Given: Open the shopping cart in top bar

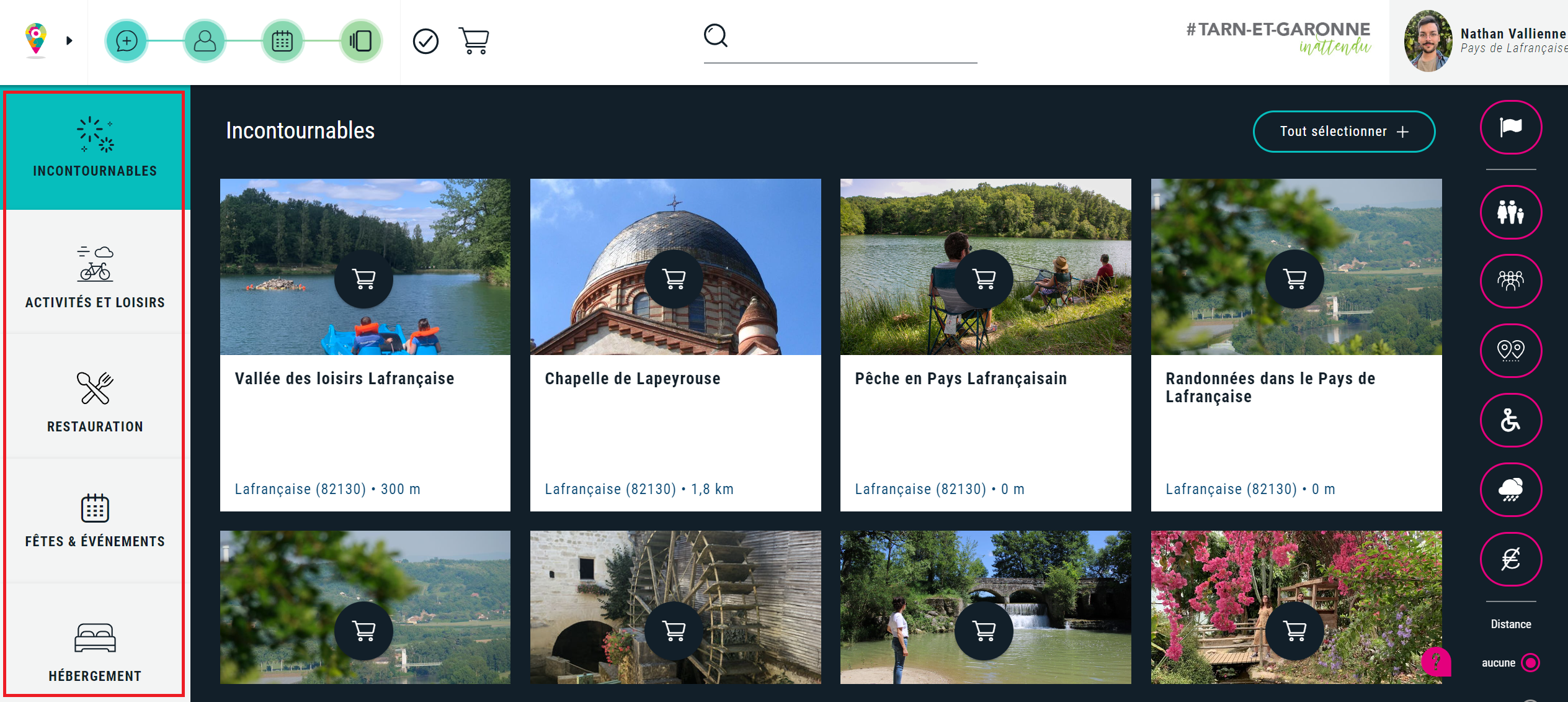Looking at the screenshot, I should click(x=474, y=41).
